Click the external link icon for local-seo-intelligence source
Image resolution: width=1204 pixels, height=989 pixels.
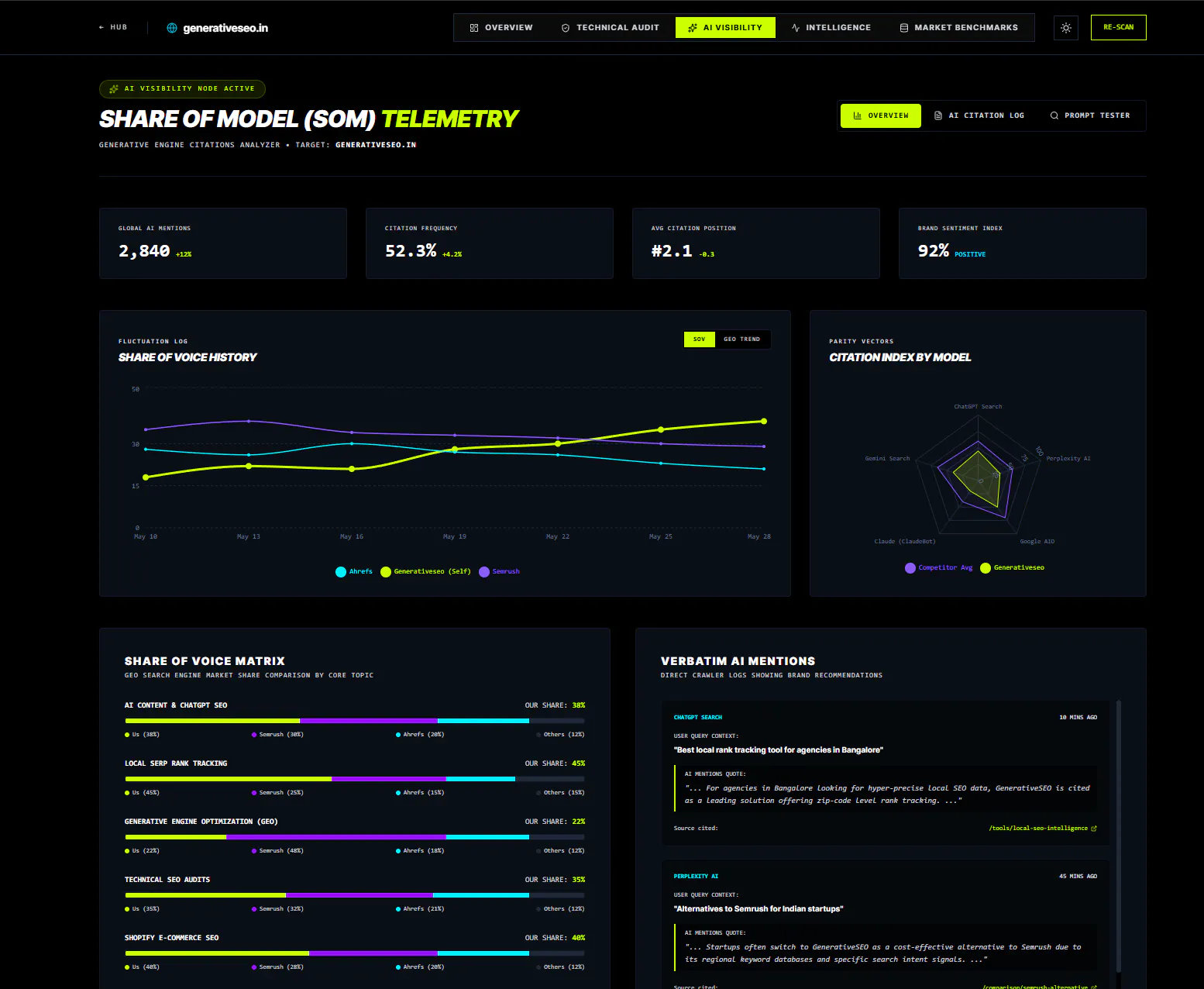pos(1094,829)
